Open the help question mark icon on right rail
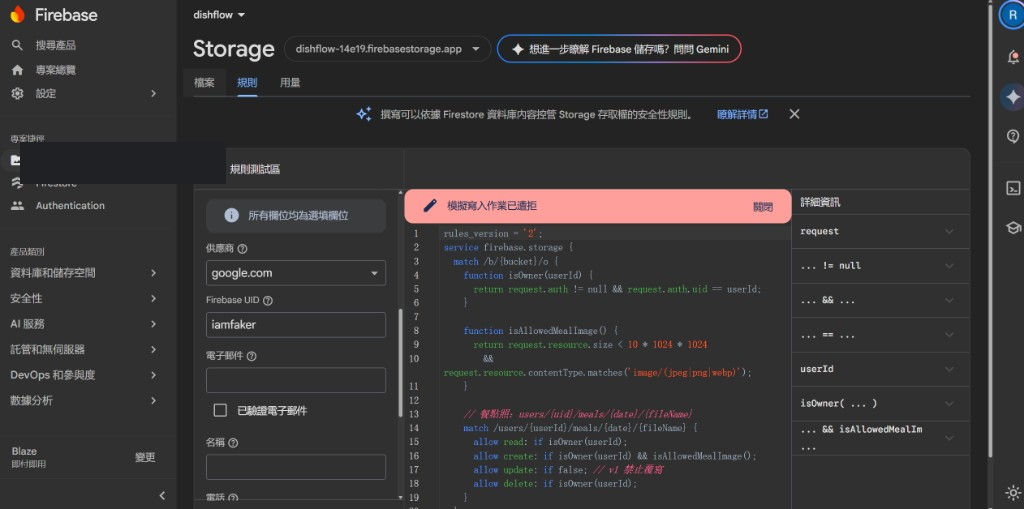 pyautogui.click(x=1013, y=136)
